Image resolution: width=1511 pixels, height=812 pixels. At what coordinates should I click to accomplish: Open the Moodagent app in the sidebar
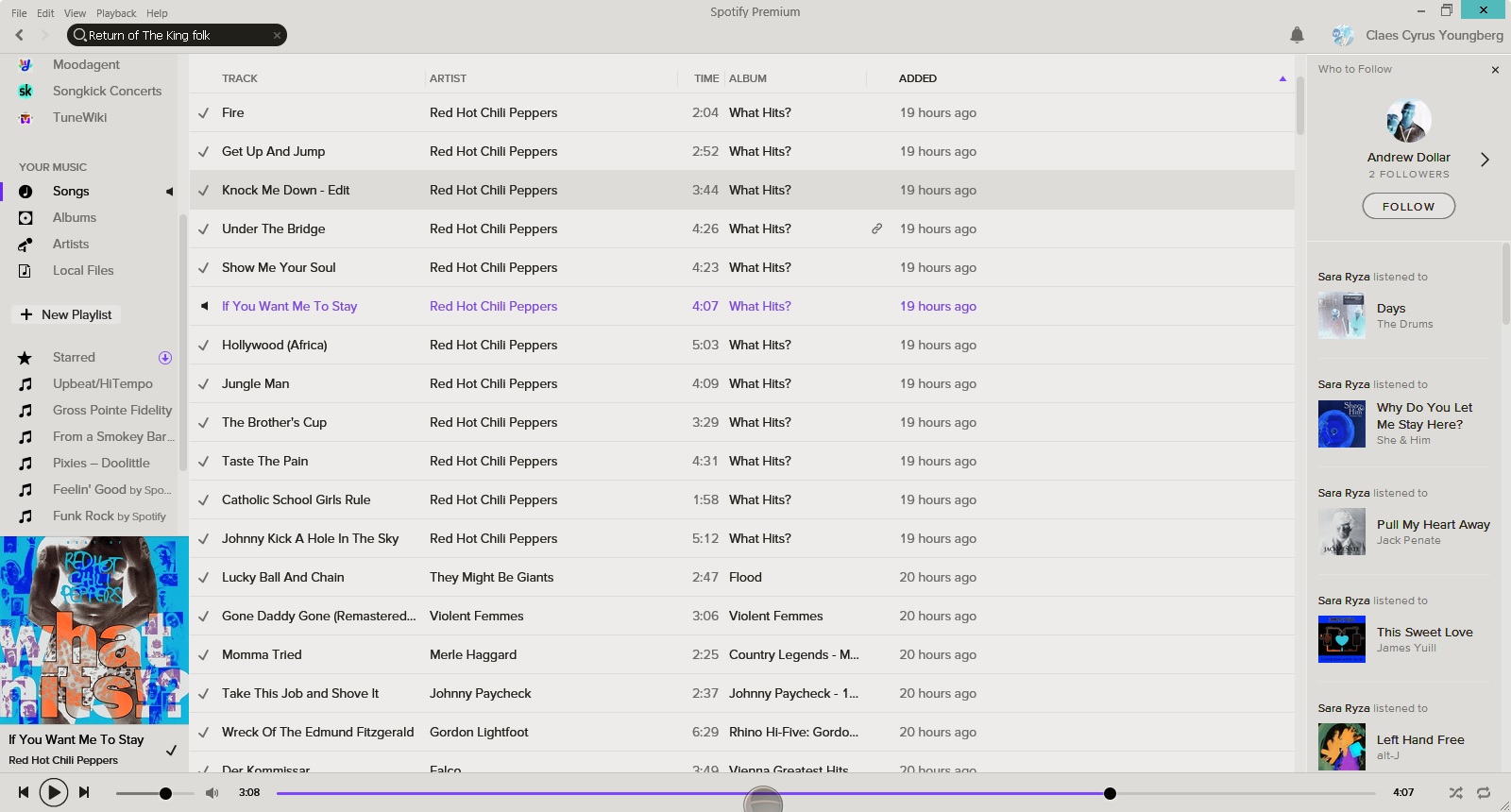pos(86,64)
